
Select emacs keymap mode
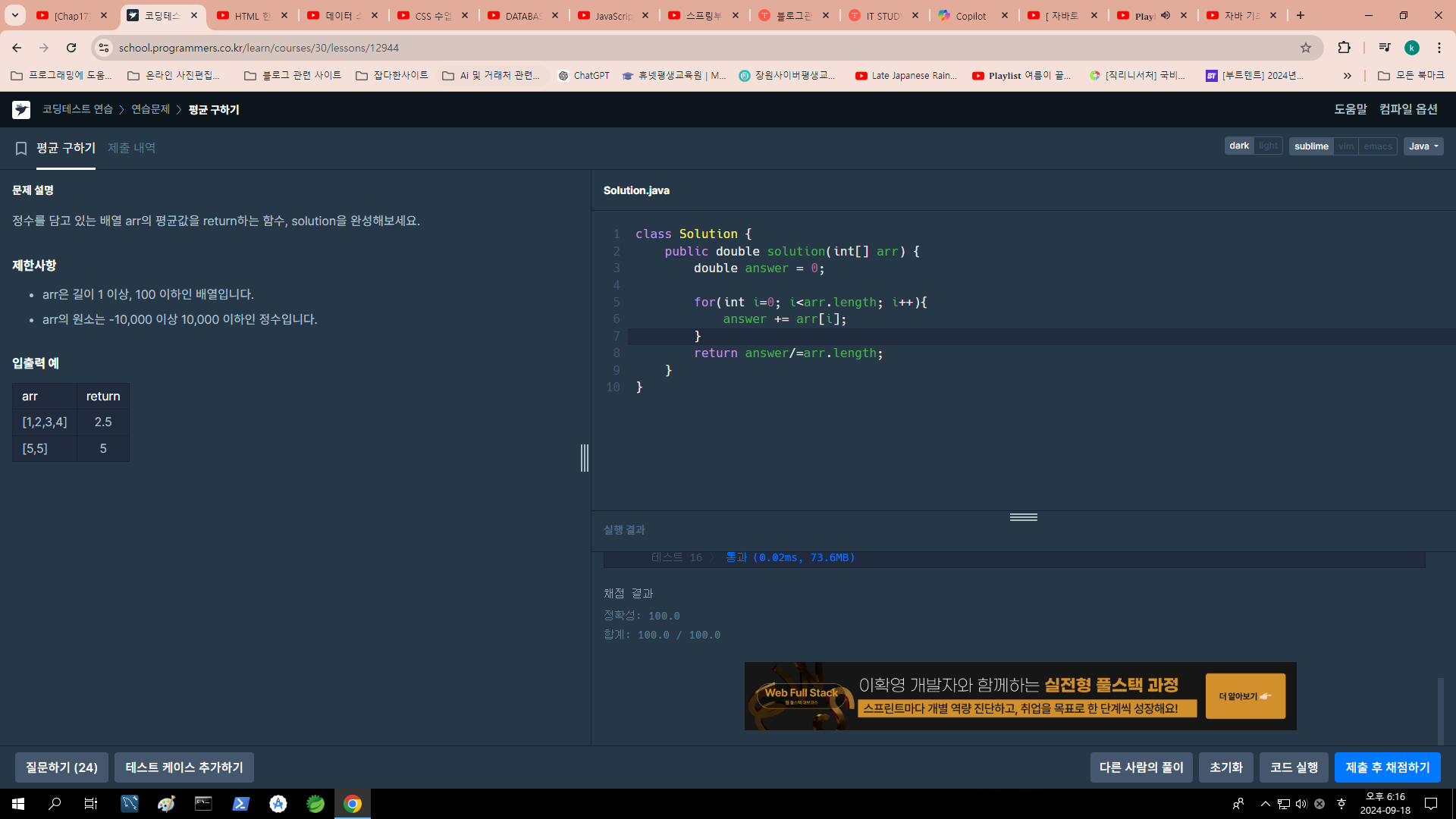click(x=1377, y=146)
